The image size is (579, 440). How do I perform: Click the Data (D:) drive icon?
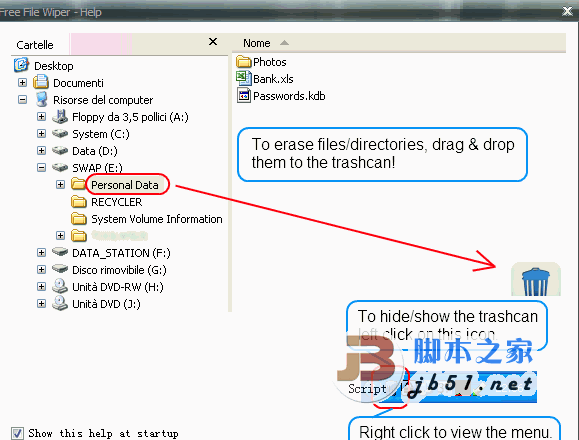tap(60, 150)
